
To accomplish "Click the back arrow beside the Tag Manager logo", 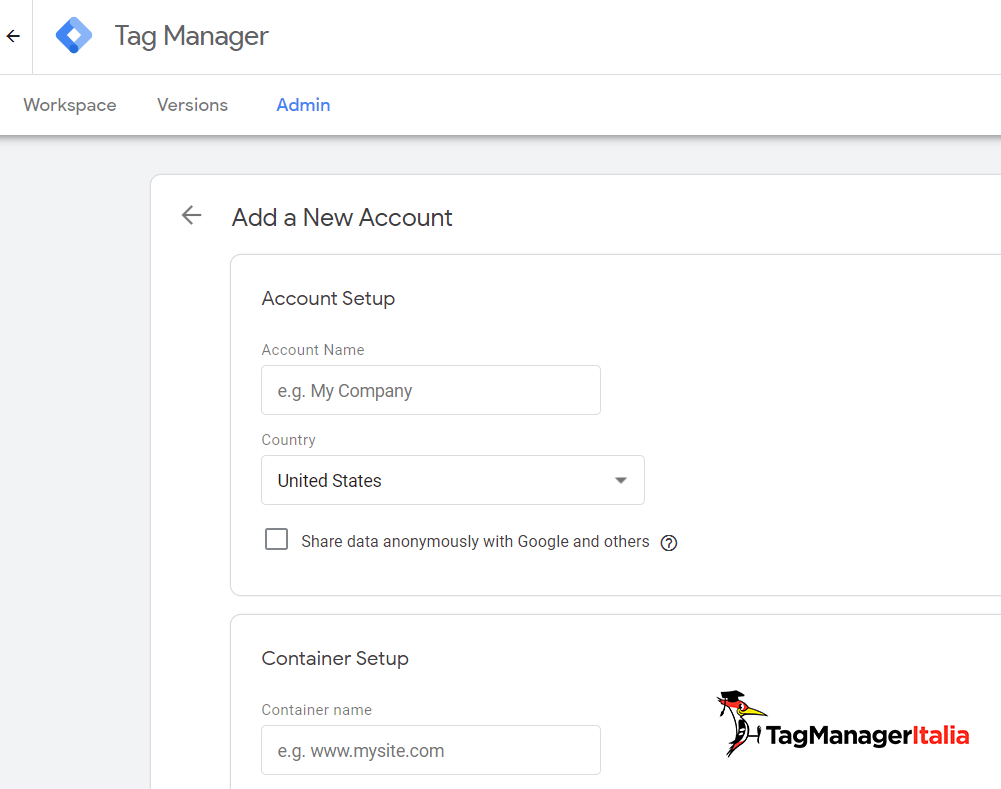I will pos(13,36).
